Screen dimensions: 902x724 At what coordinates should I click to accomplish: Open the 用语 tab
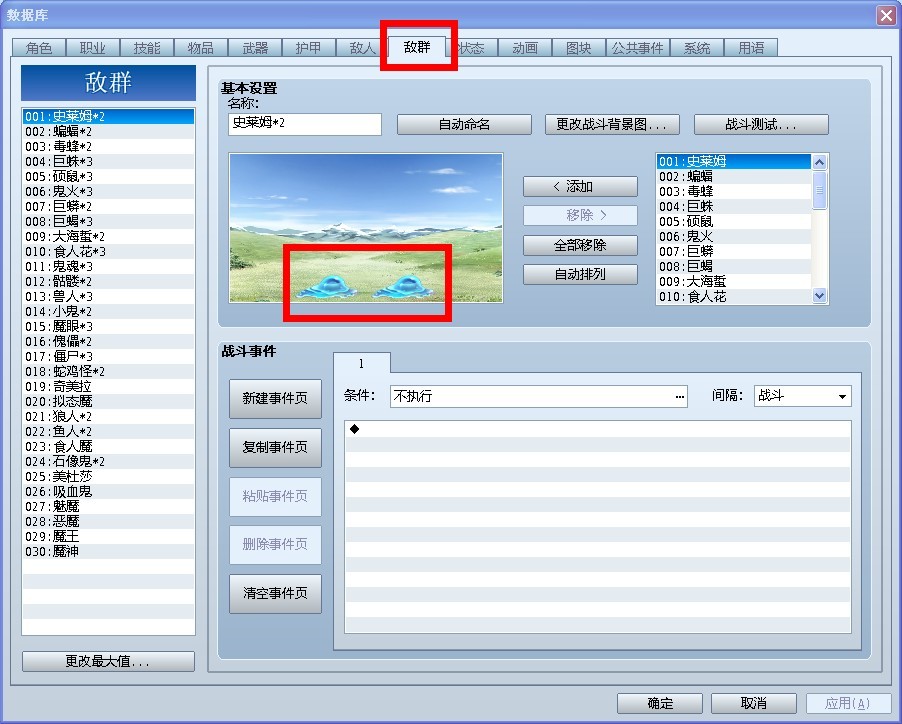click(x=751, y=48)
